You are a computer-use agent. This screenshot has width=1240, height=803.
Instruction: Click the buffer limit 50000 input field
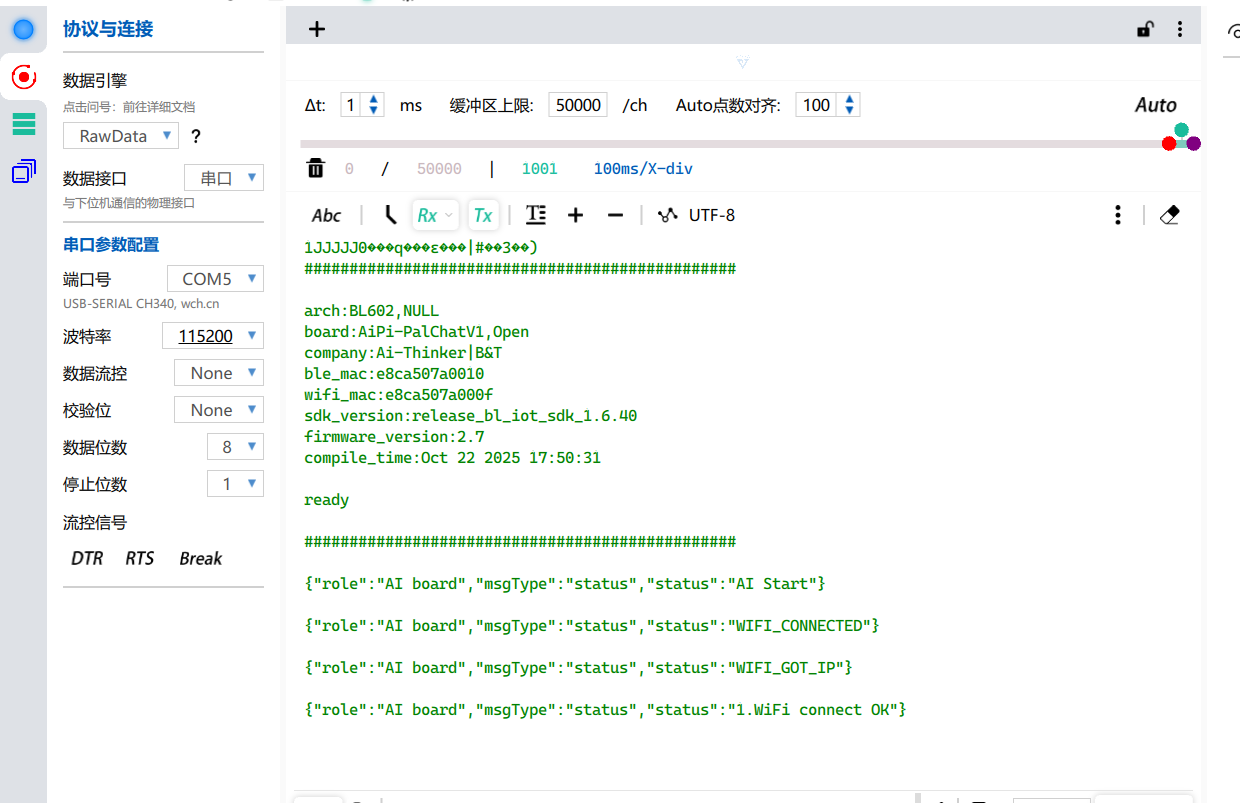[578, 105]
